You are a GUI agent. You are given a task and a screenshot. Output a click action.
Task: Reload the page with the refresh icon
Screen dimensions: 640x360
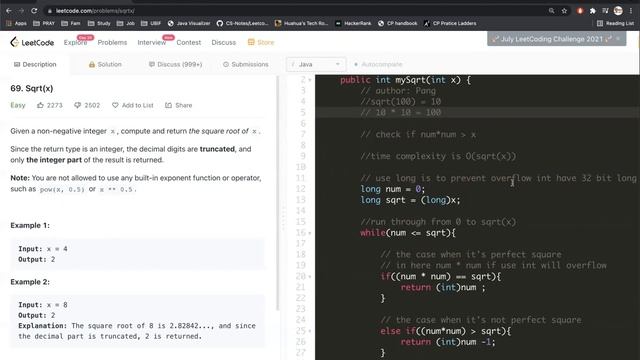pos(34,11)
